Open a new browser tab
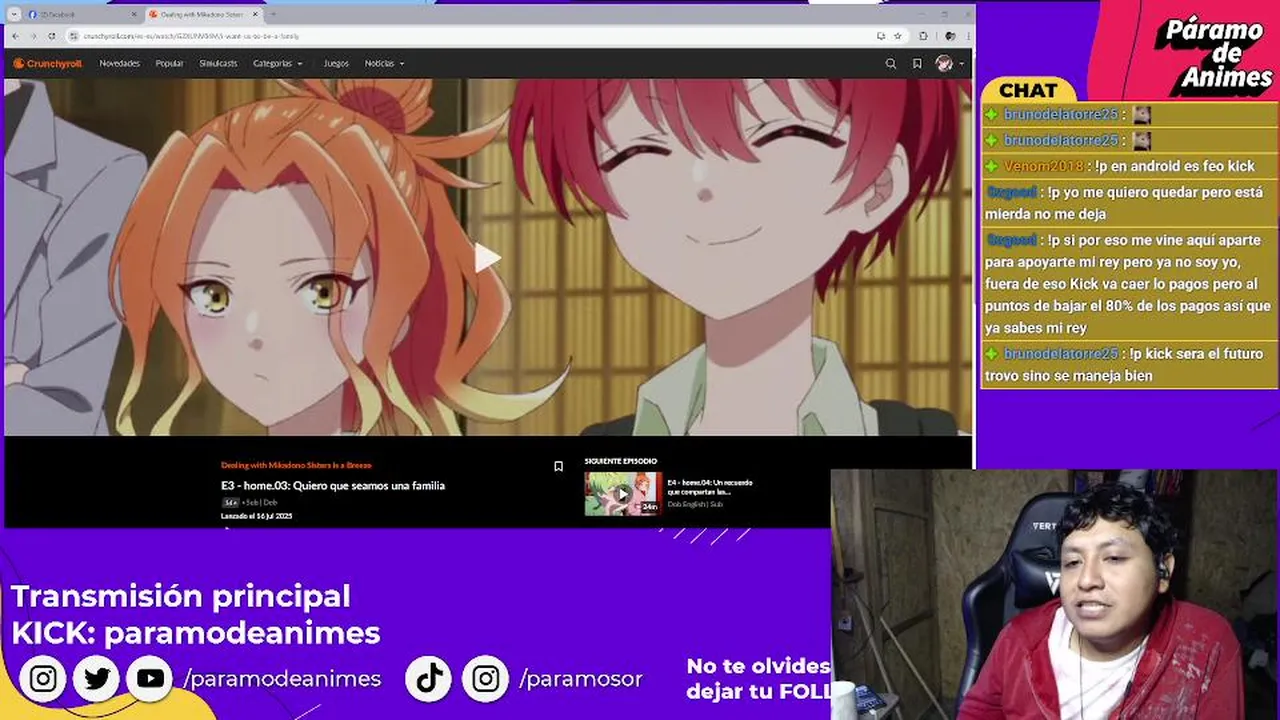 [x=273, y=14]
